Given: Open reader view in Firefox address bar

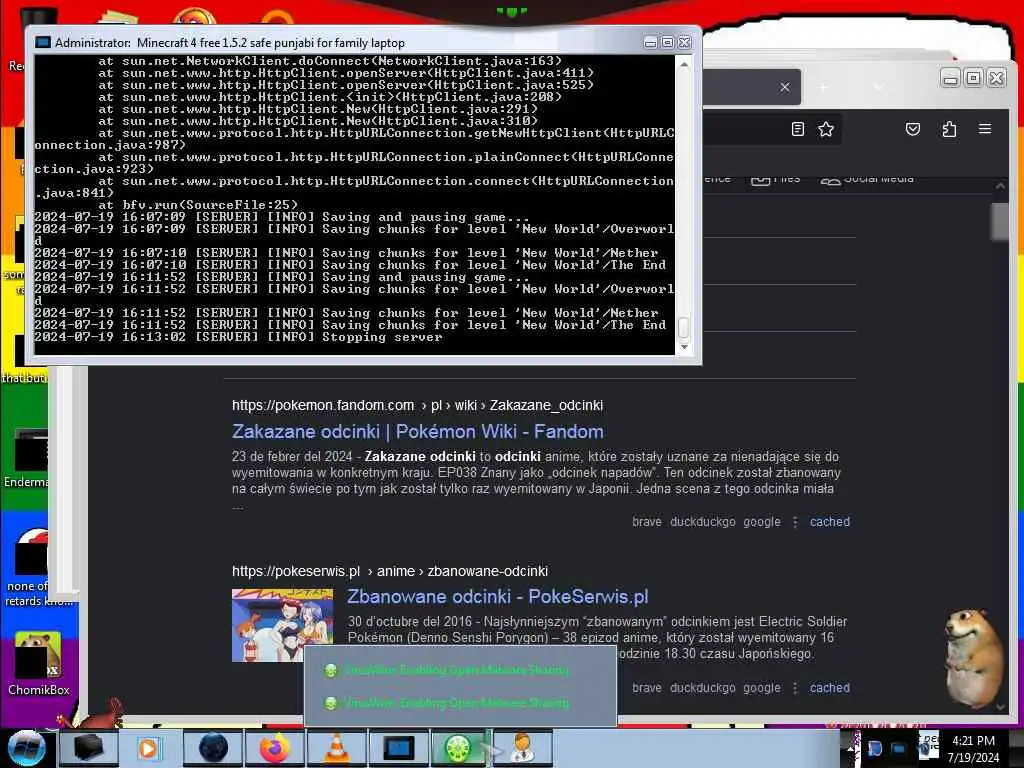Looking at the screenshot, I should tap(797, 129).
